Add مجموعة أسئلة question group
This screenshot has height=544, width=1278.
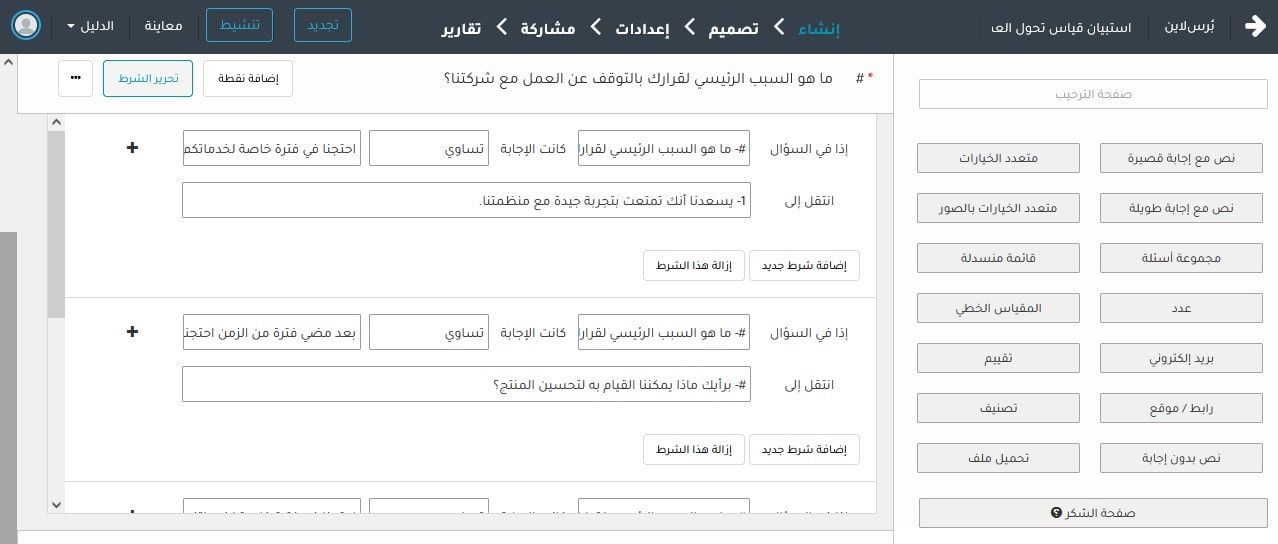tap(1181, 258)
